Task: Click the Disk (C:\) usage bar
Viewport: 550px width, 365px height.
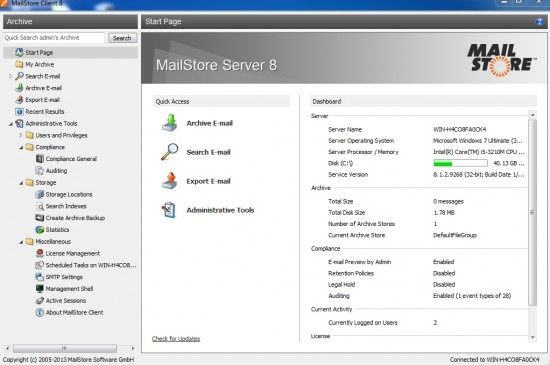Action: pyautogui.click(x=460, y=163)
